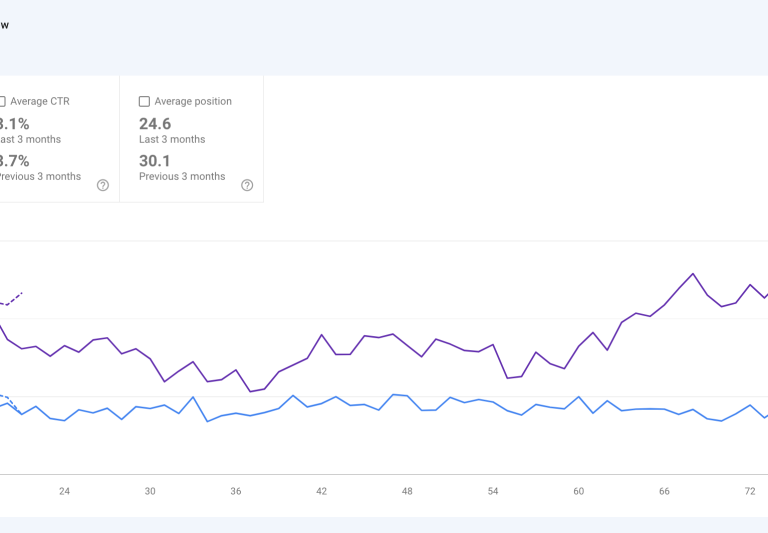
Task: Click 'Last 3 months' under 24.6
Action: 172,140
